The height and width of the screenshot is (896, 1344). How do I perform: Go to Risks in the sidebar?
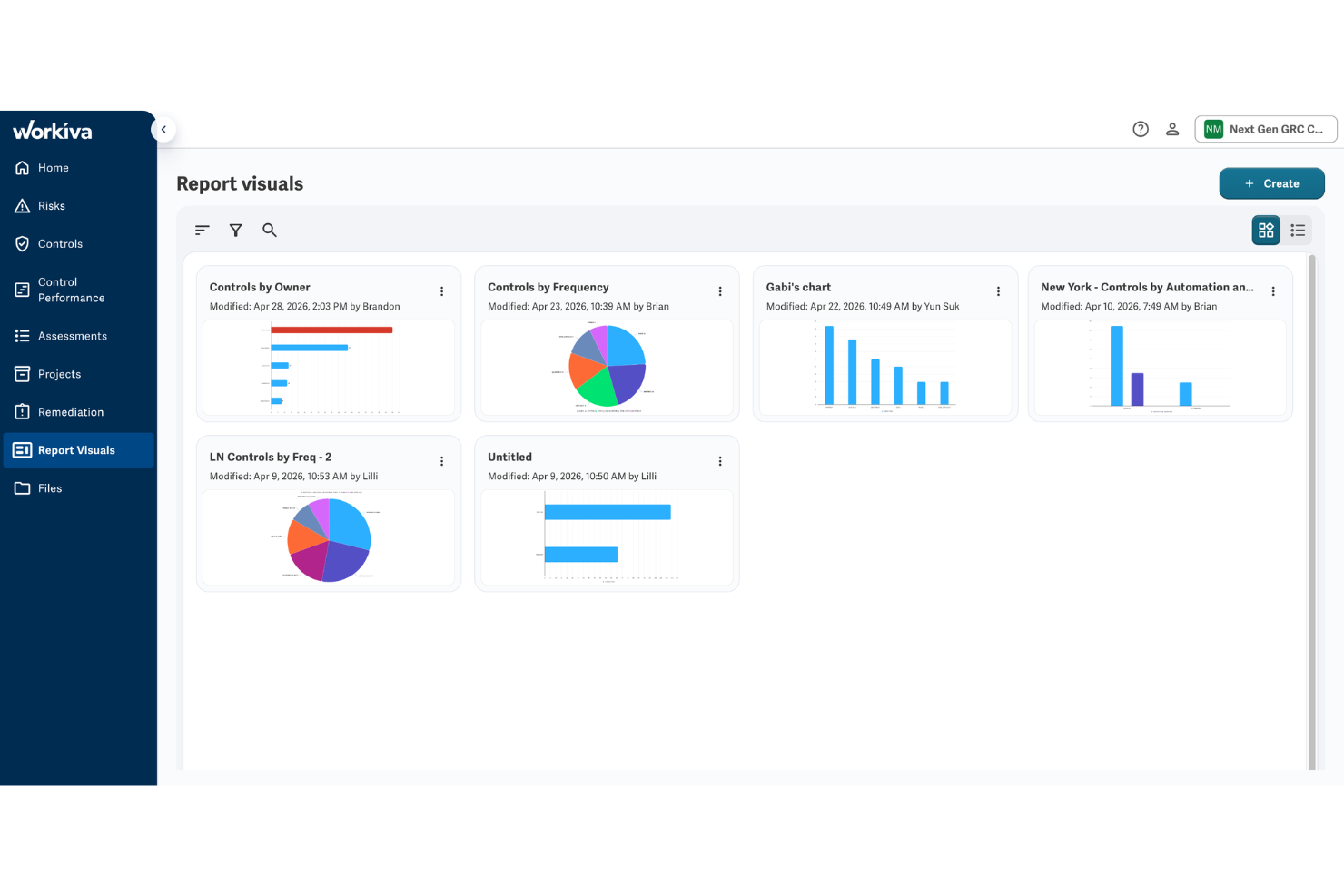[x=78, y=206]
